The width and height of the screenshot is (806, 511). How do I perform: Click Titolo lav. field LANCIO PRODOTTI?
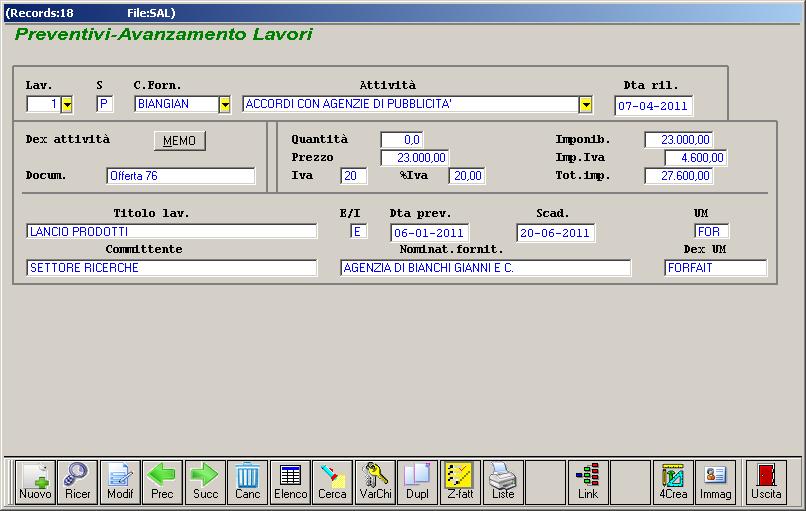coord(172,231)
